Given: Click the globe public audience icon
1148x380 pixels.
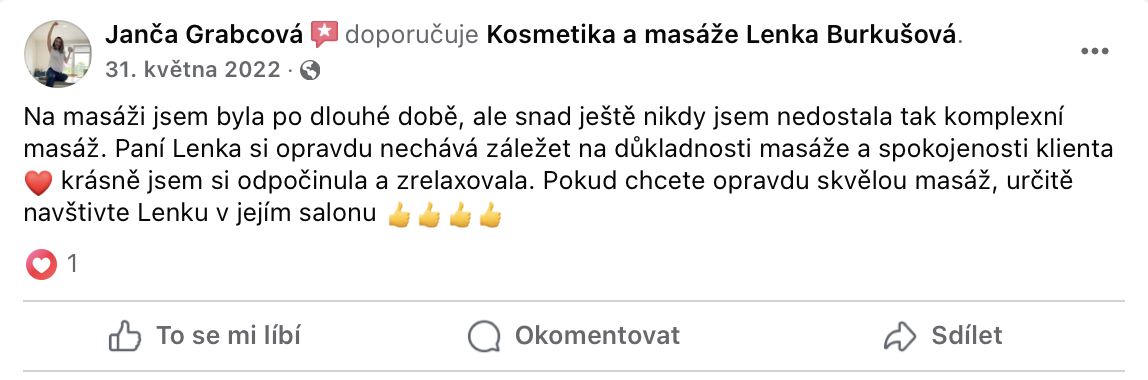Looking at the screenshot, I should (x=310, y=70).
